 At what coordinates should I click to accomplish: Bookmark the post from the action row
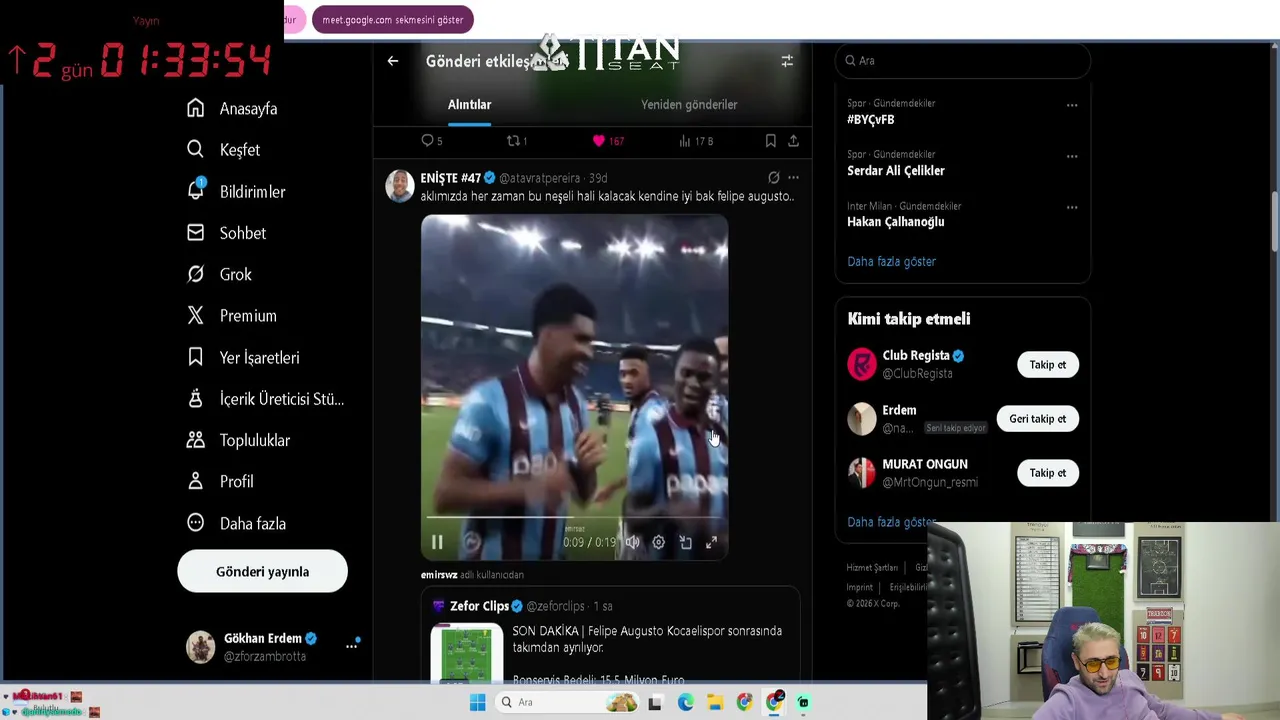tap(770, 141)
